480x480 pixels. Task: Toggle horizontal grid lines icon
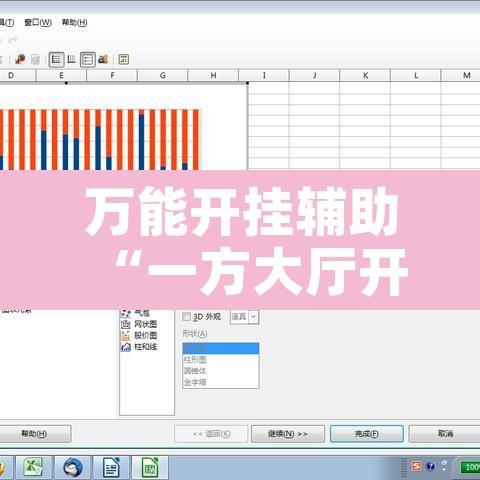[x=56, y=60]
